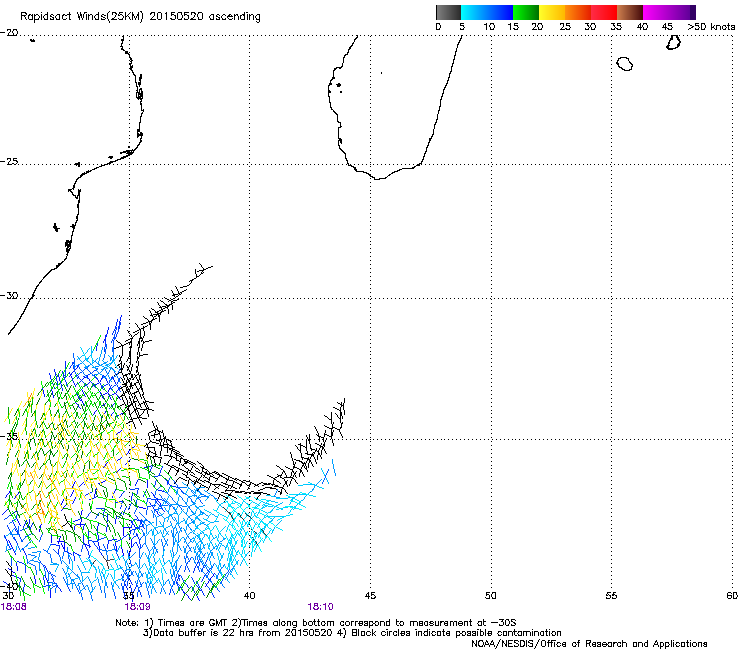Click the island outline at the top right corner
The height and width of the screenshot is (650, 740).
(673, 42)
